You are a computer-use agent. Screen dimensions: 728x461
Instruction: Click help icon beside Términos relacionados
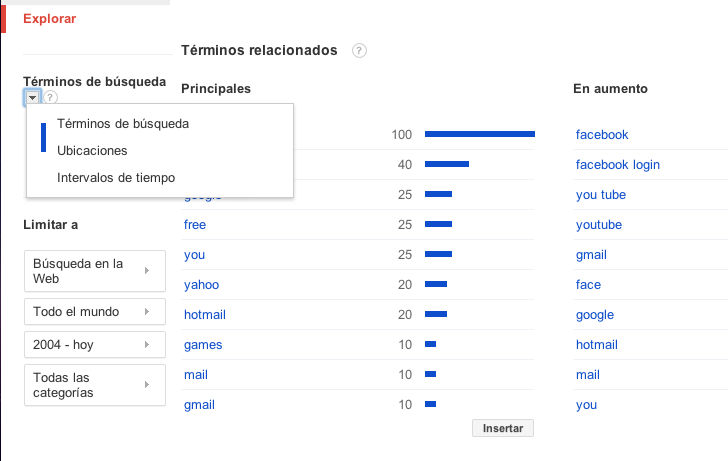[x=359, y=51]
